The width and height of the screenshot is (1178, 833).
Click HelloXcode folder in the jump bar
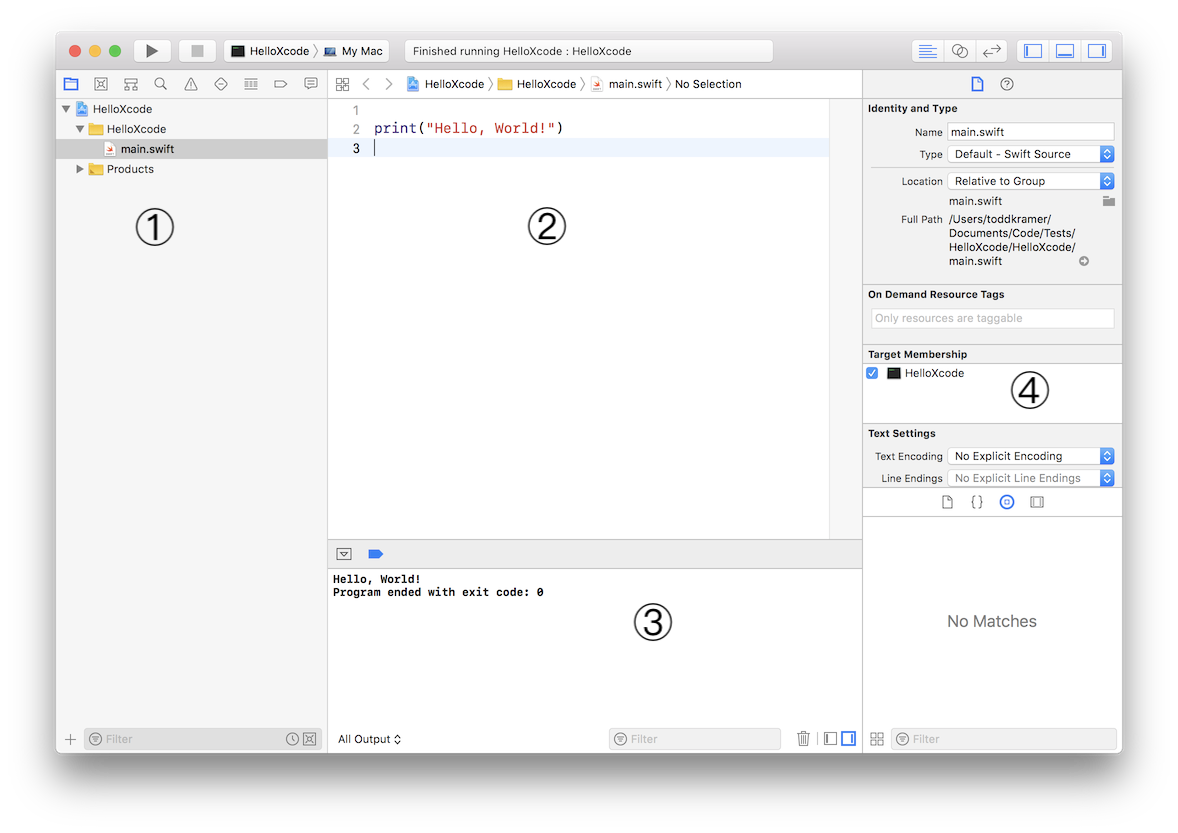(x=537, y=84)
